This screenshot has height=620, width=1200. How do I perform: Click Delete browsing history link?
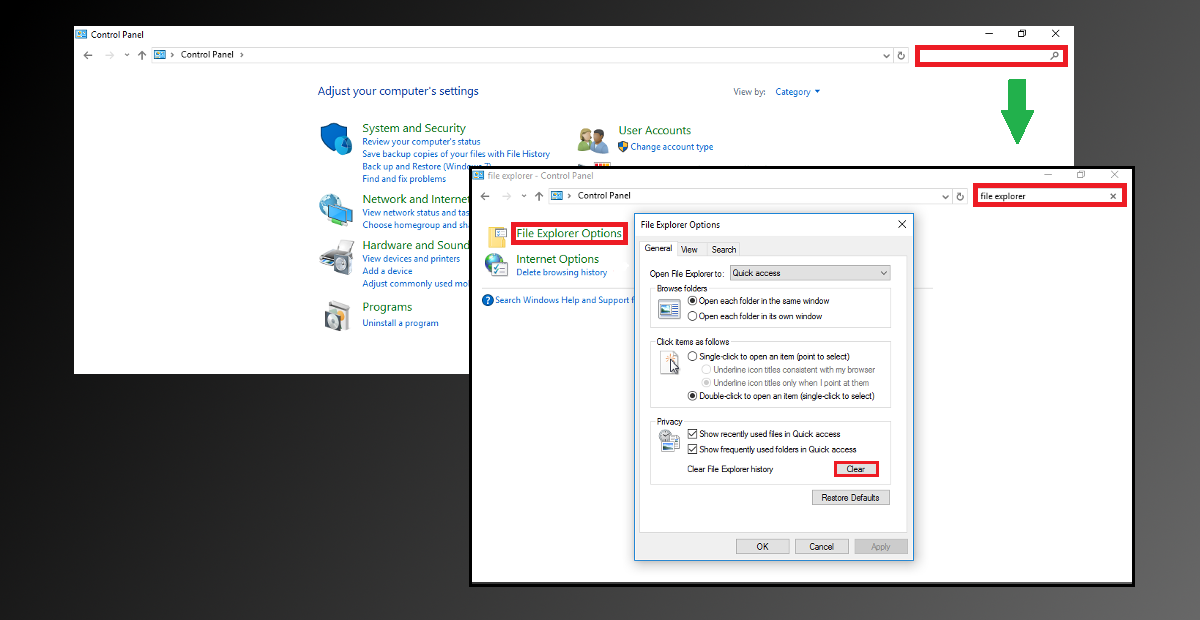coord(562,273)
